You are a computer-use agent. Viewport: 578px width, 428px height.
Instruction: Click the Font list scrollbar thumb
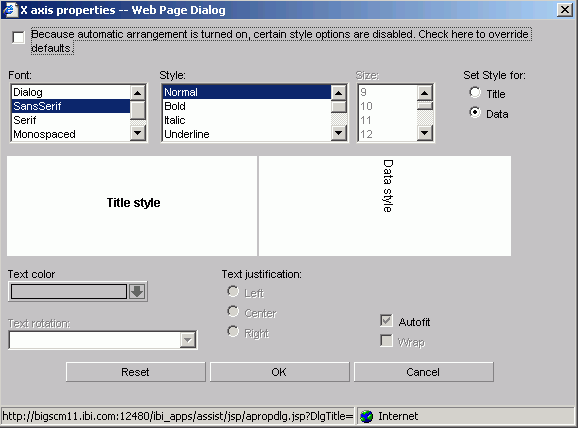tap(138, 110)
